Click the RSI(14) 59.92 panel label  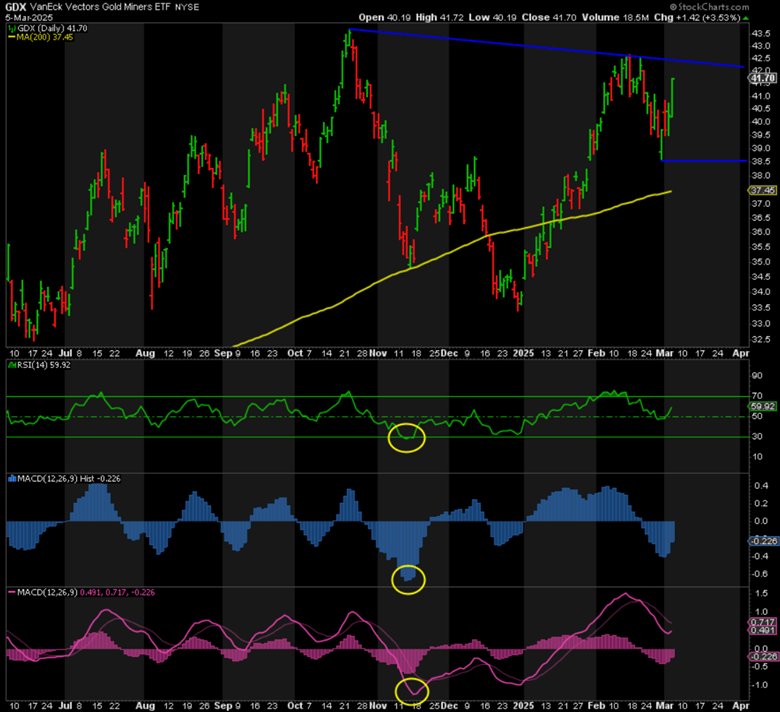pos(44,365)
